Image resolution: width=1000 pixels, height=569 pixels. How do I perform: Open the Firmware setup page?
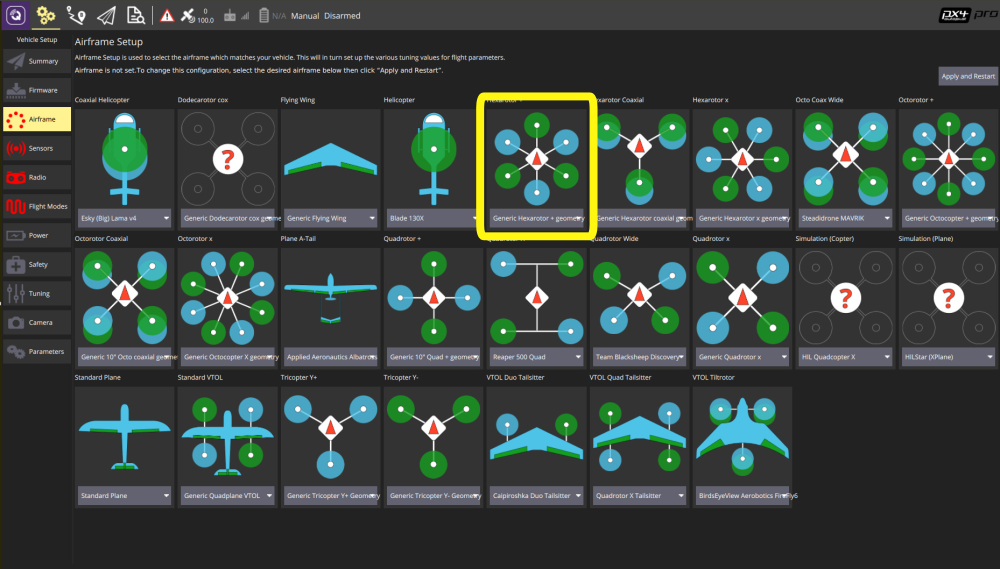point(37,91)
